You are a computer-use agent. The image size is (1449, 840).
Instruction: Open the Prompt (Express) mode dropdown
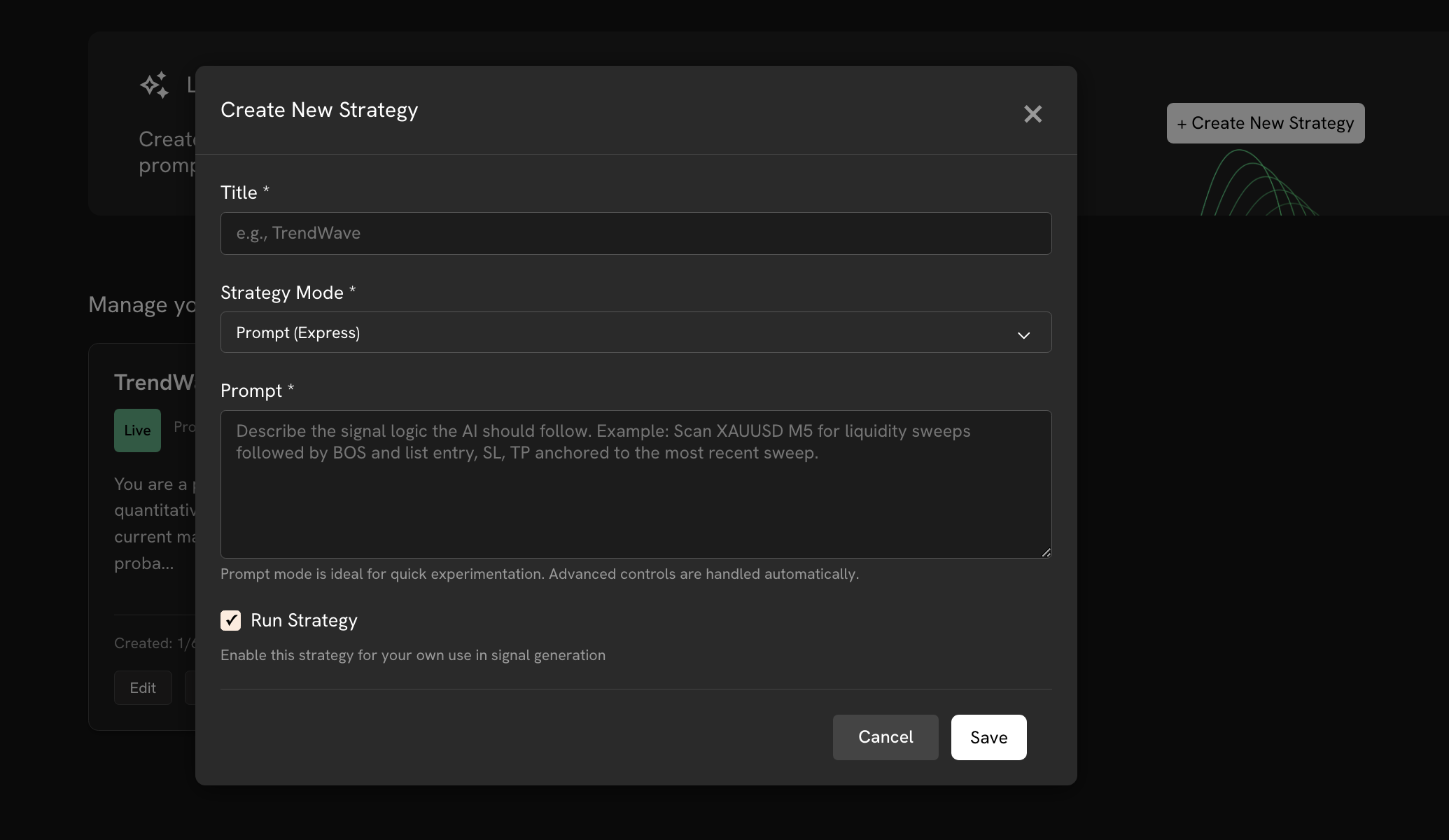click(635, 332)
